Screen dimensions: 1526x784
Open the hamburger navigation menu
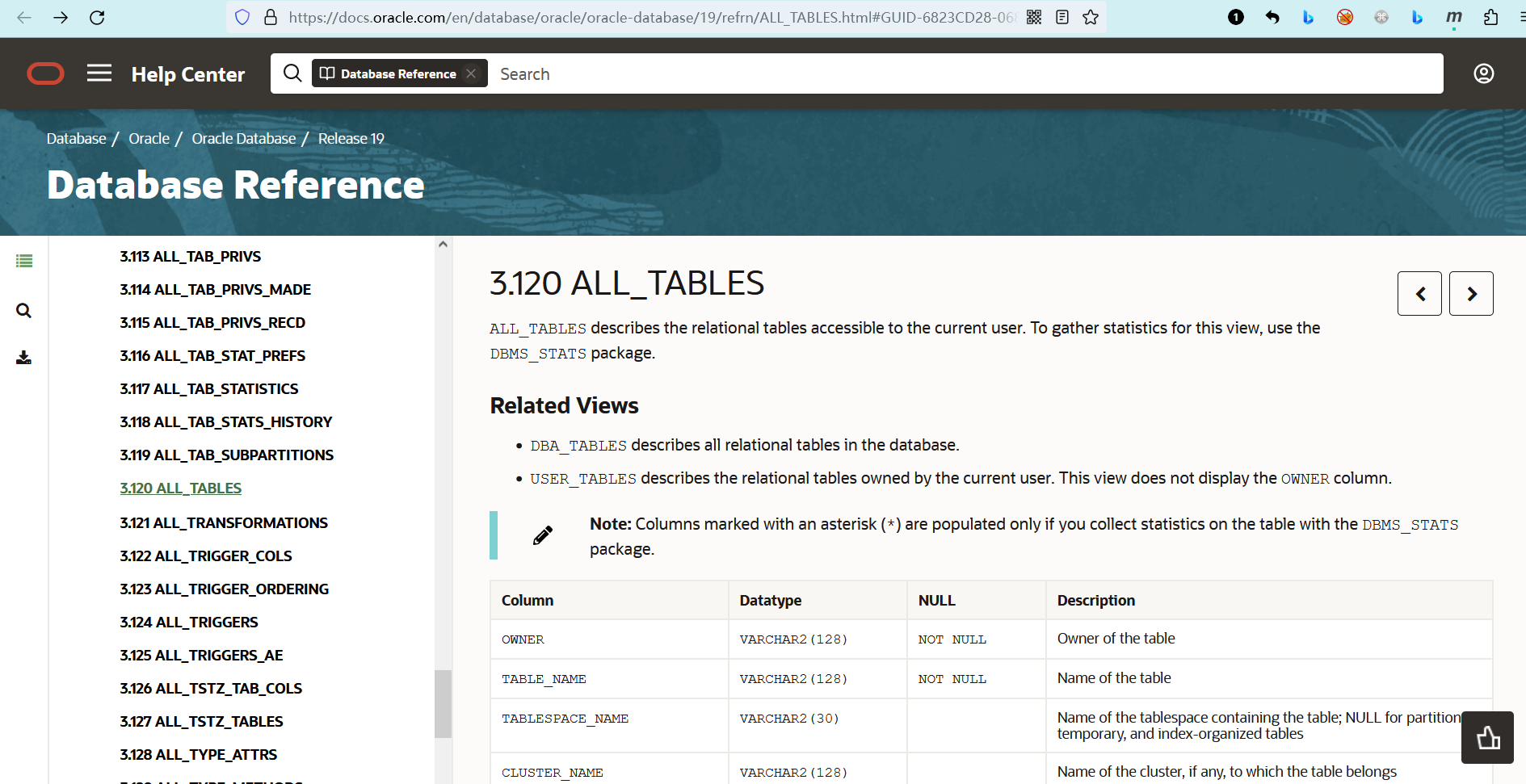tap(99, 73)
